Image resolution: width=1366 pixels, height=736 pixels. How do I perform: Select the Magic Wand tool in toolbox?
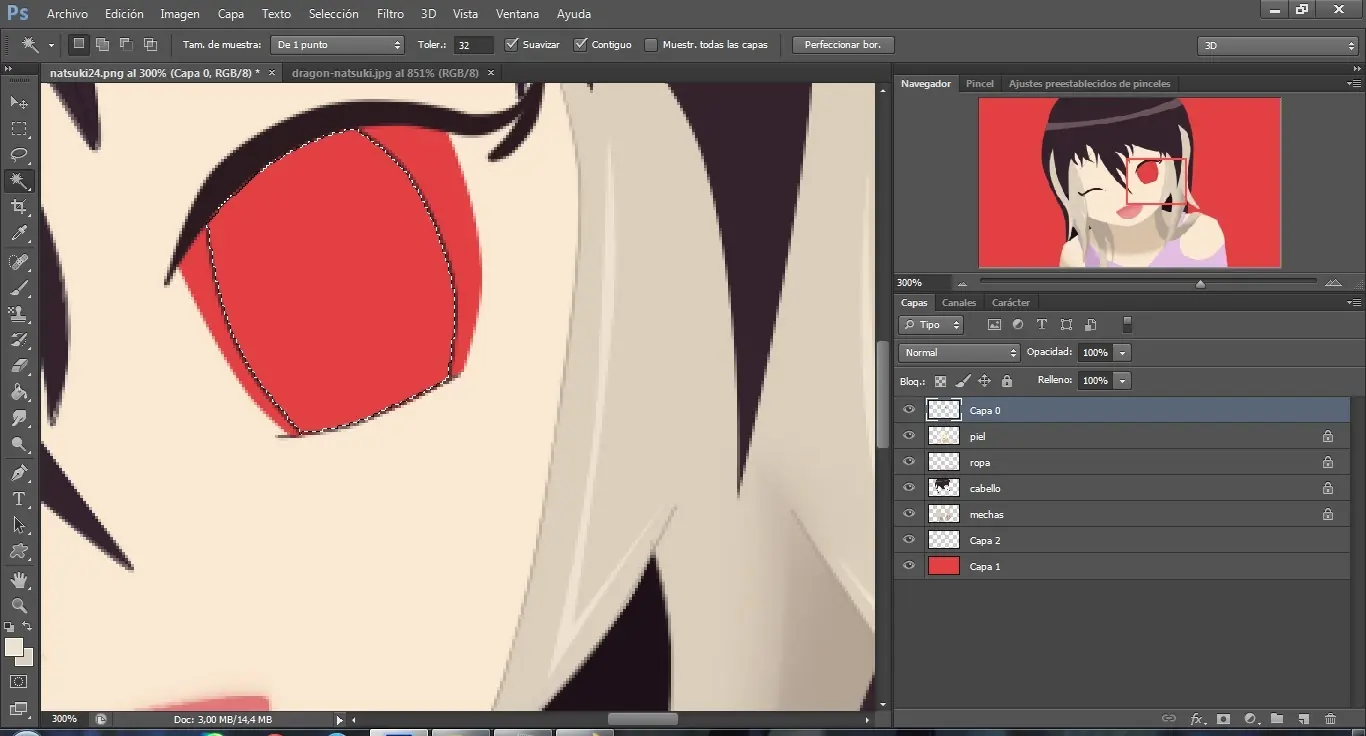click(19, 181)
